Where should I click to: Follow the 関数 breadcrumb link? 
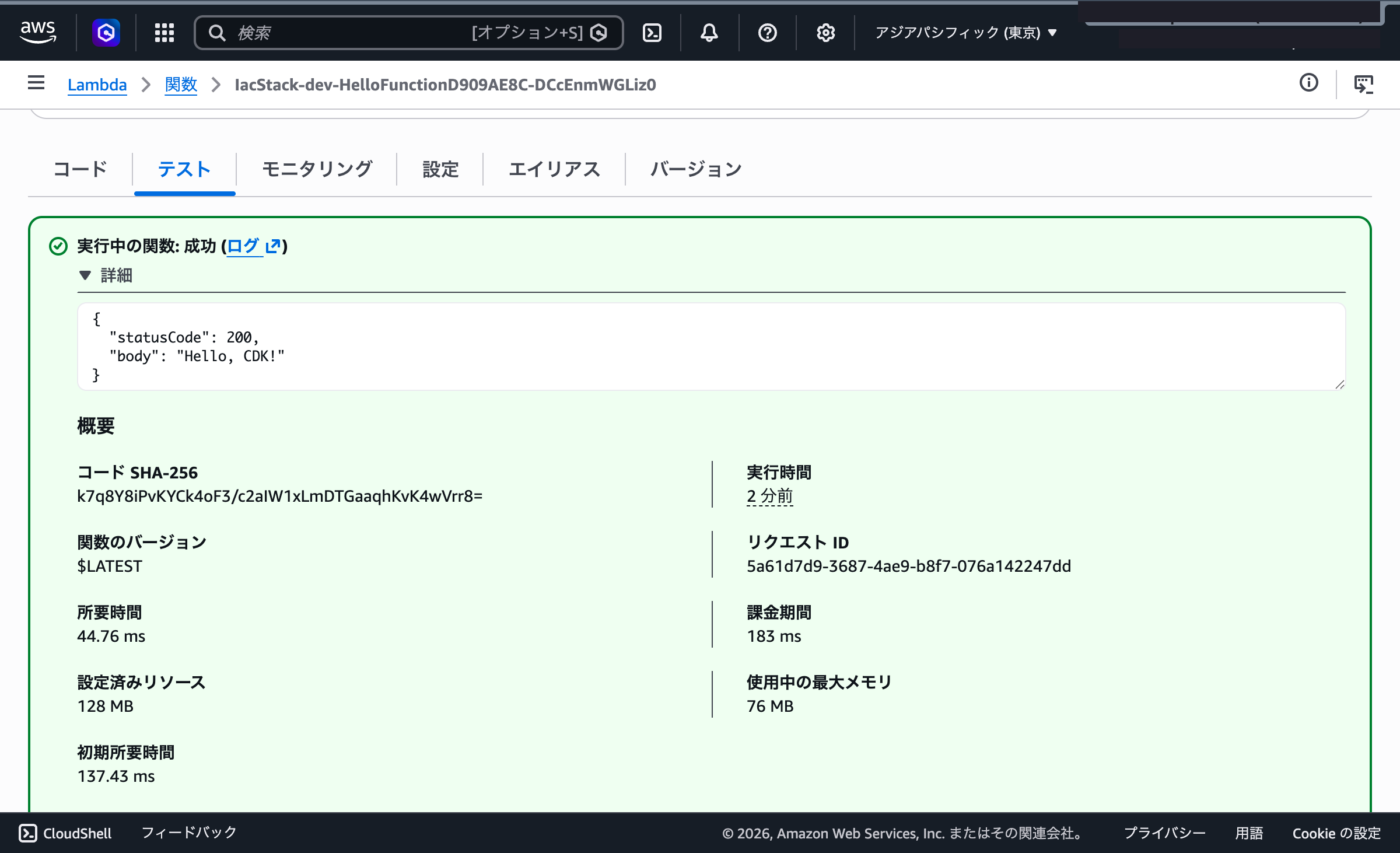click(x=181, y=85)
